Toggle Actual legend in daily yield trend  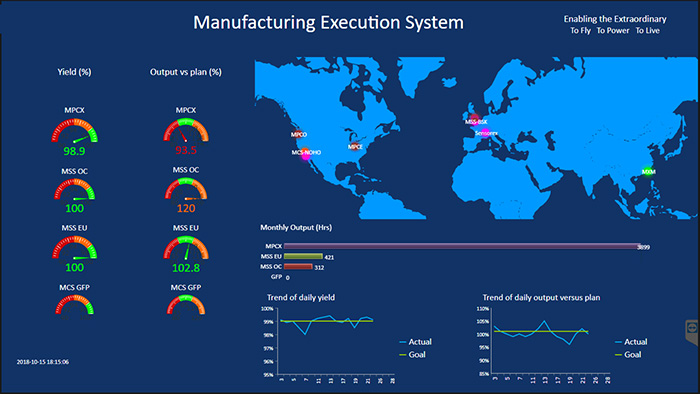pyautogui.click(x=415, y=342)
